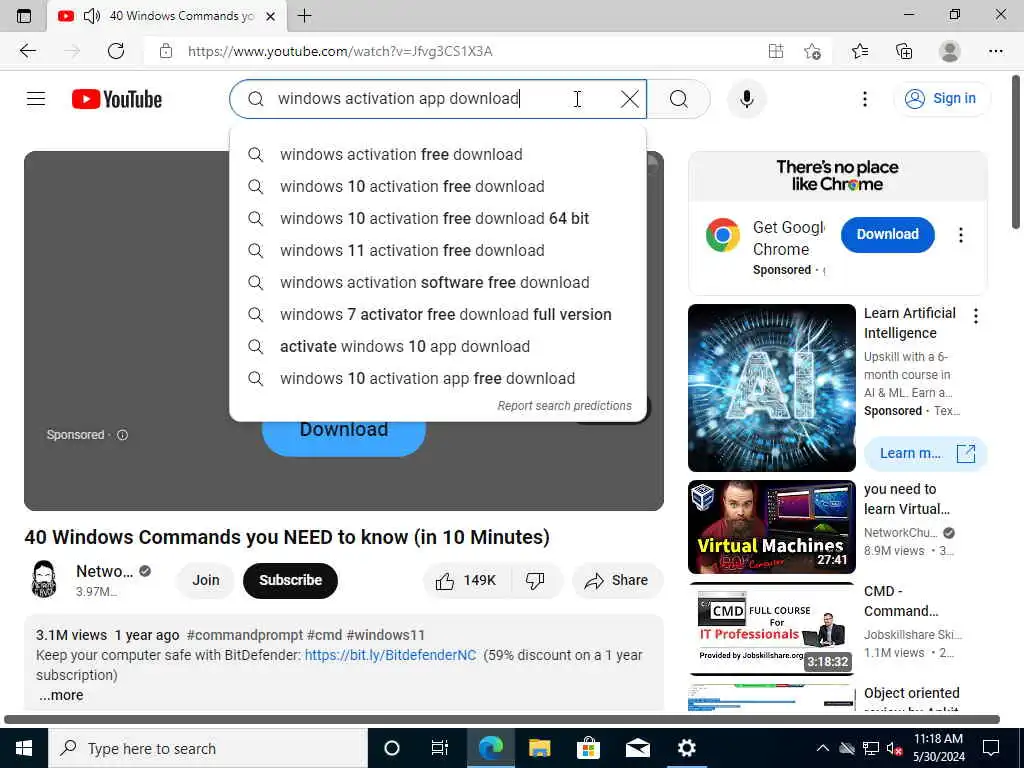Click the vertical page scrollbar

(x=1016, y=152)
